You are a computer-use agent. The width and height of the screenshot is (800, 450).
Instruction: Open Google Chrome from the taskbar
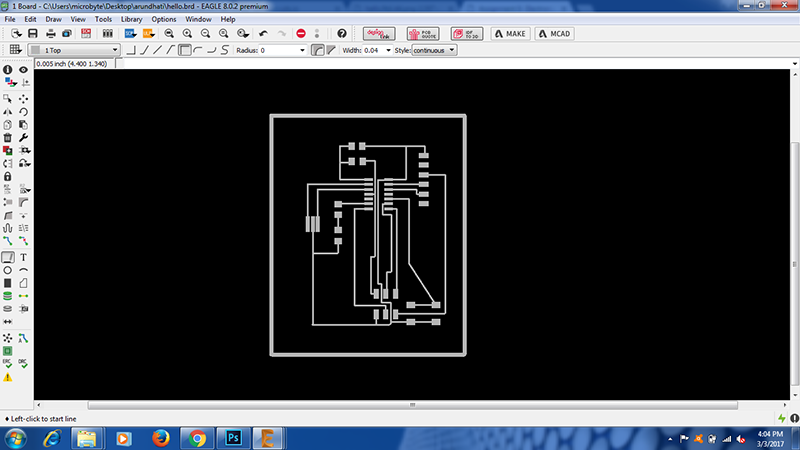(197, 438)
